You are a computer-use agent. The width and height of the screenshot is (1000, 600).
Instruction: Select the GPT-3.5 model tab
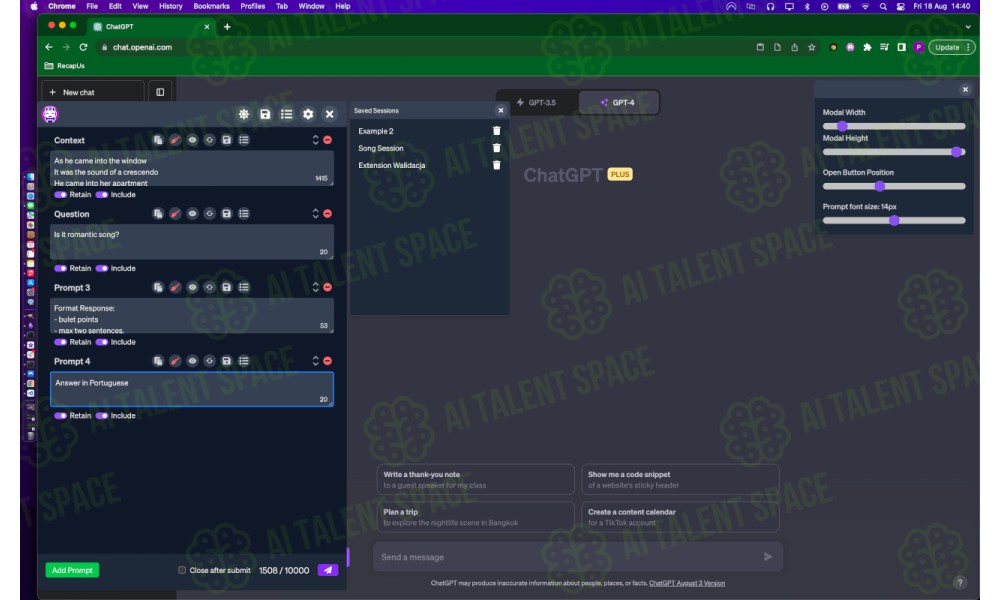point(537,103)
